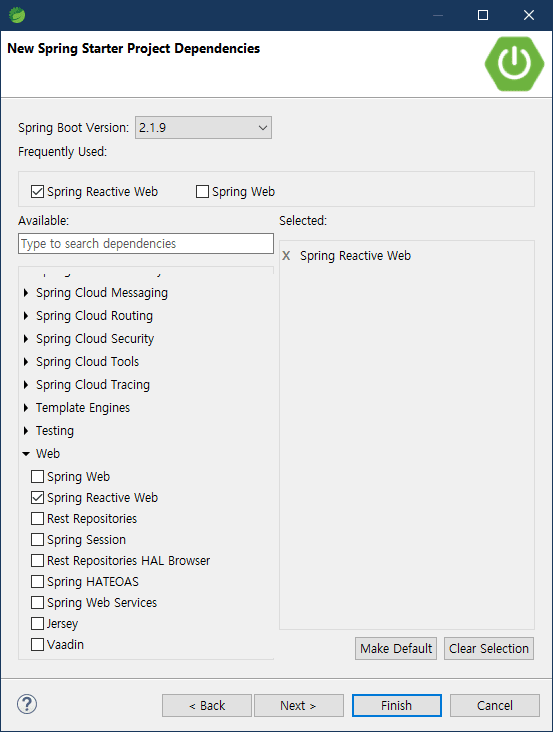Viewport: 553px width, 732px height.
Task: Expand the Template Engines category
Action: click(26, 408)
